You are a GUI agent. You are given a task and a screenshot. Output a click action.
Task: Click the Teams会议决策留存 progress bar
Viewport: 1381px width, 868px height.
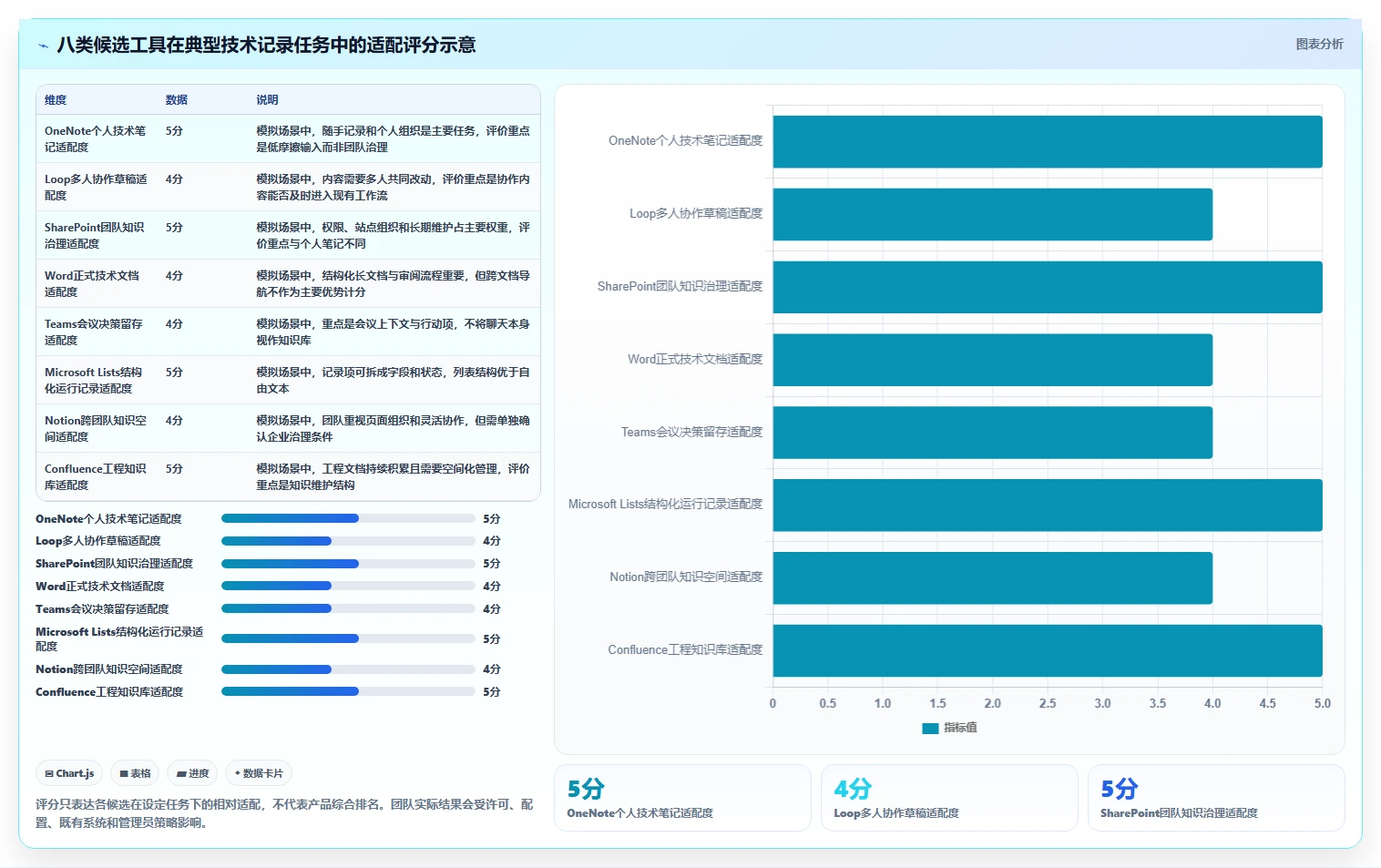click(x=348, y=608)
